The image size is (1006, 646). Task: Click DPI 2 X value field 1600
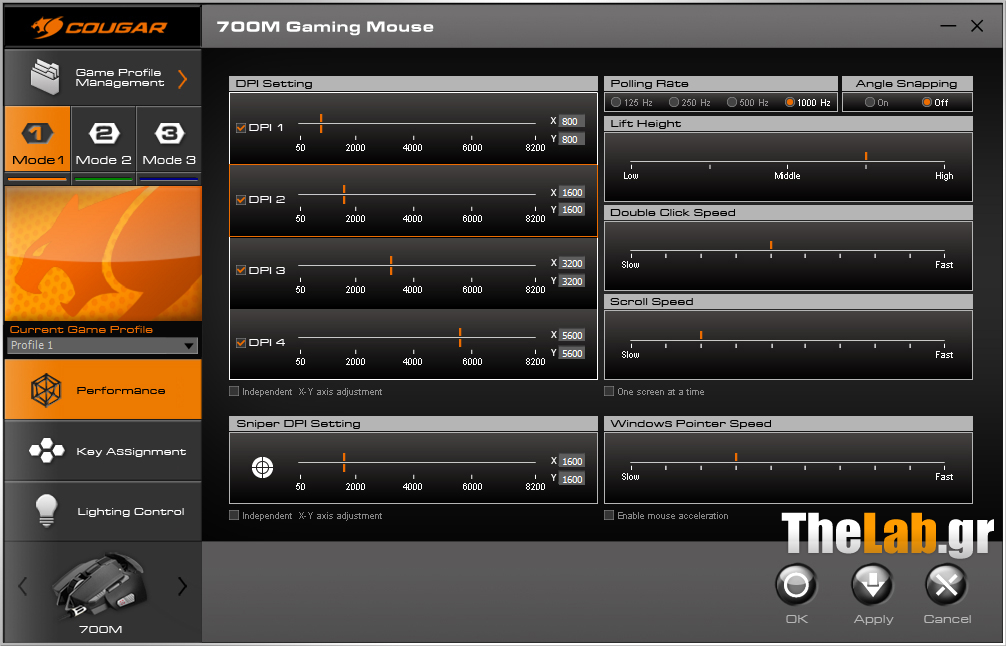click(572, 192)
